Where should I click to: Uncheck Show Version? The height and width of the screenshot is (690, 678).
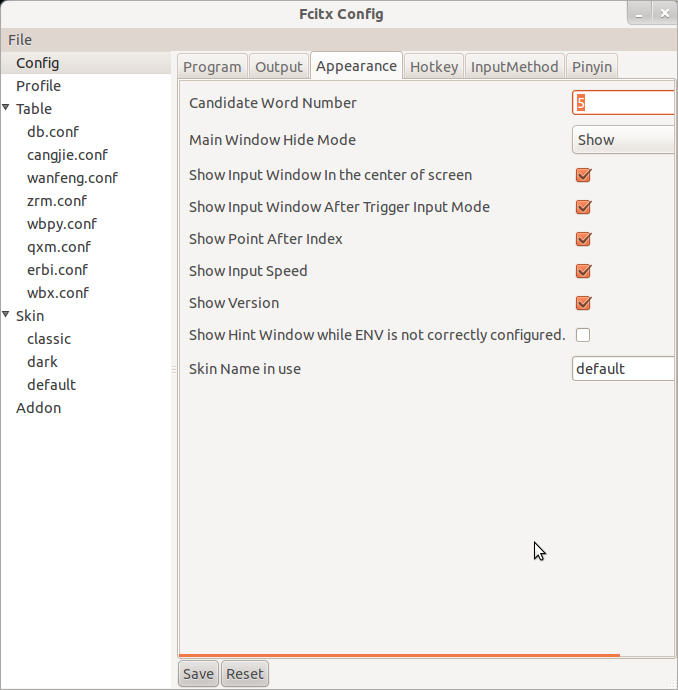coord(583,303)
